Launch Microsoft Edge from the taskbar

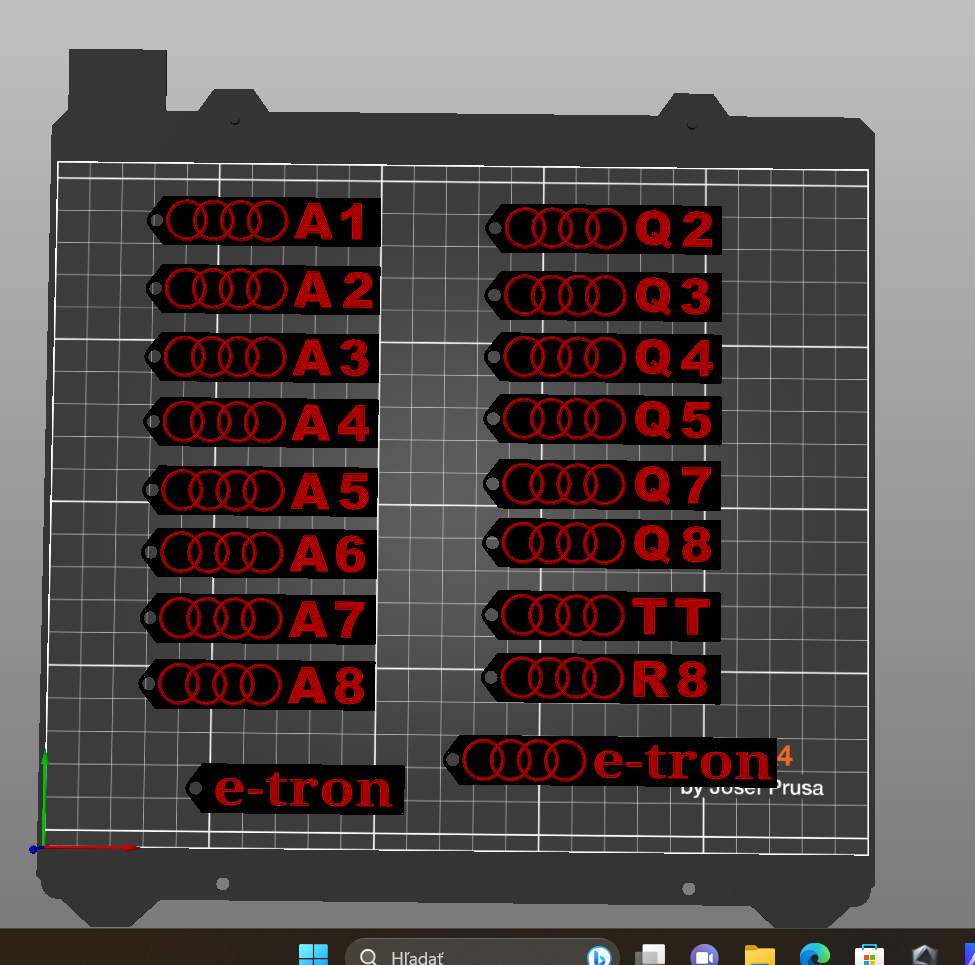click(814, 956)
